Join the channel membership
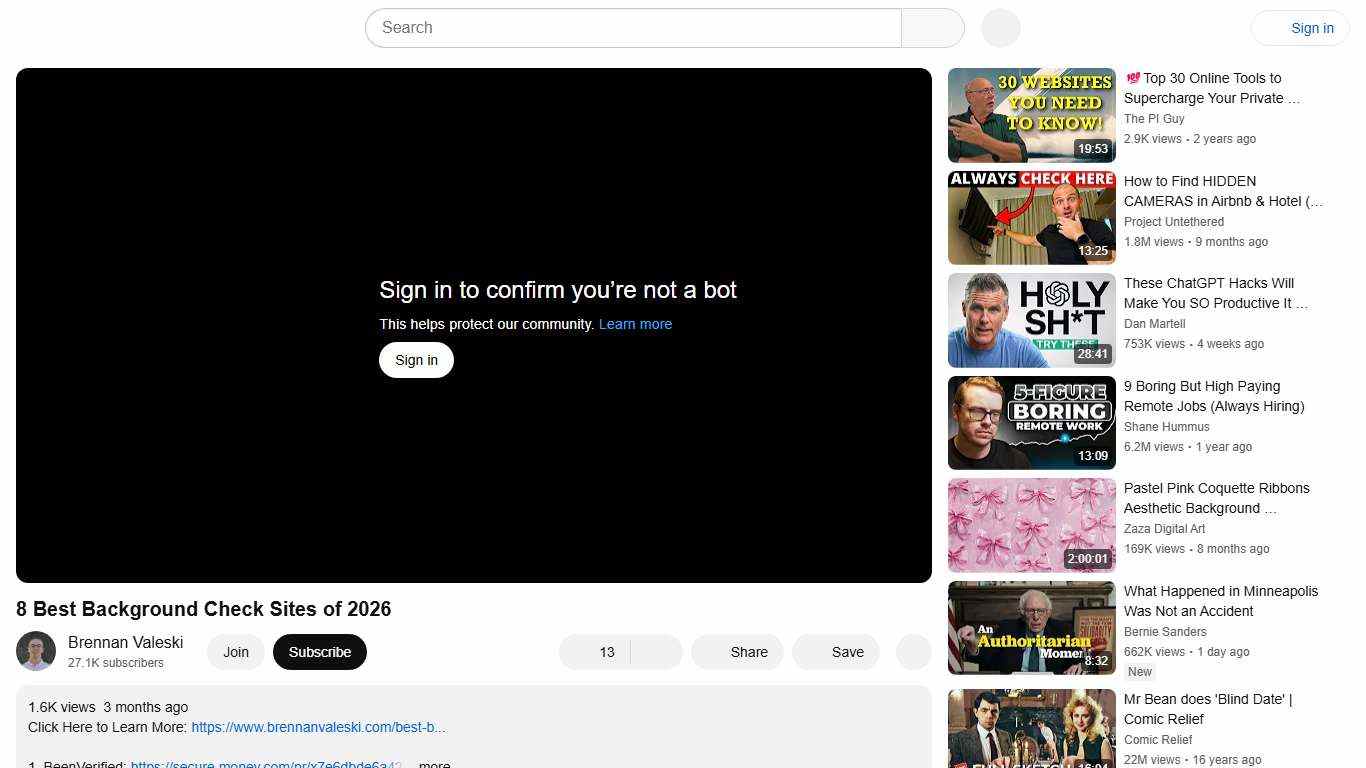This screenshot has width=1366, height=768. (x=235, y=651)
